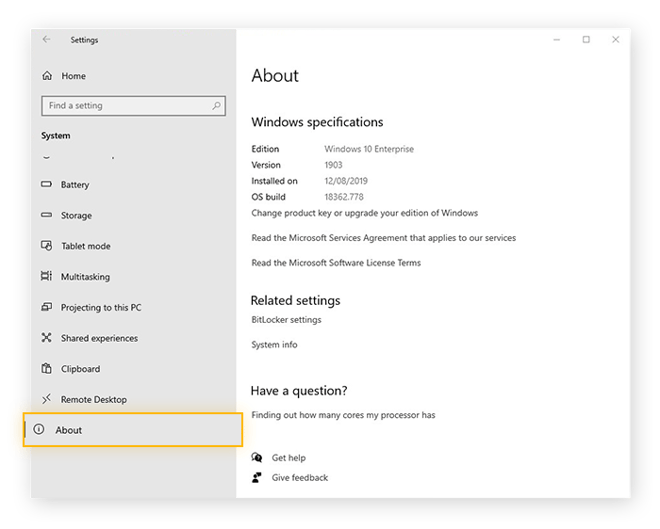The width and height of the screenshot is (660, 529).
Task: Open Shared experiences settings
Action: pos(99,338)
